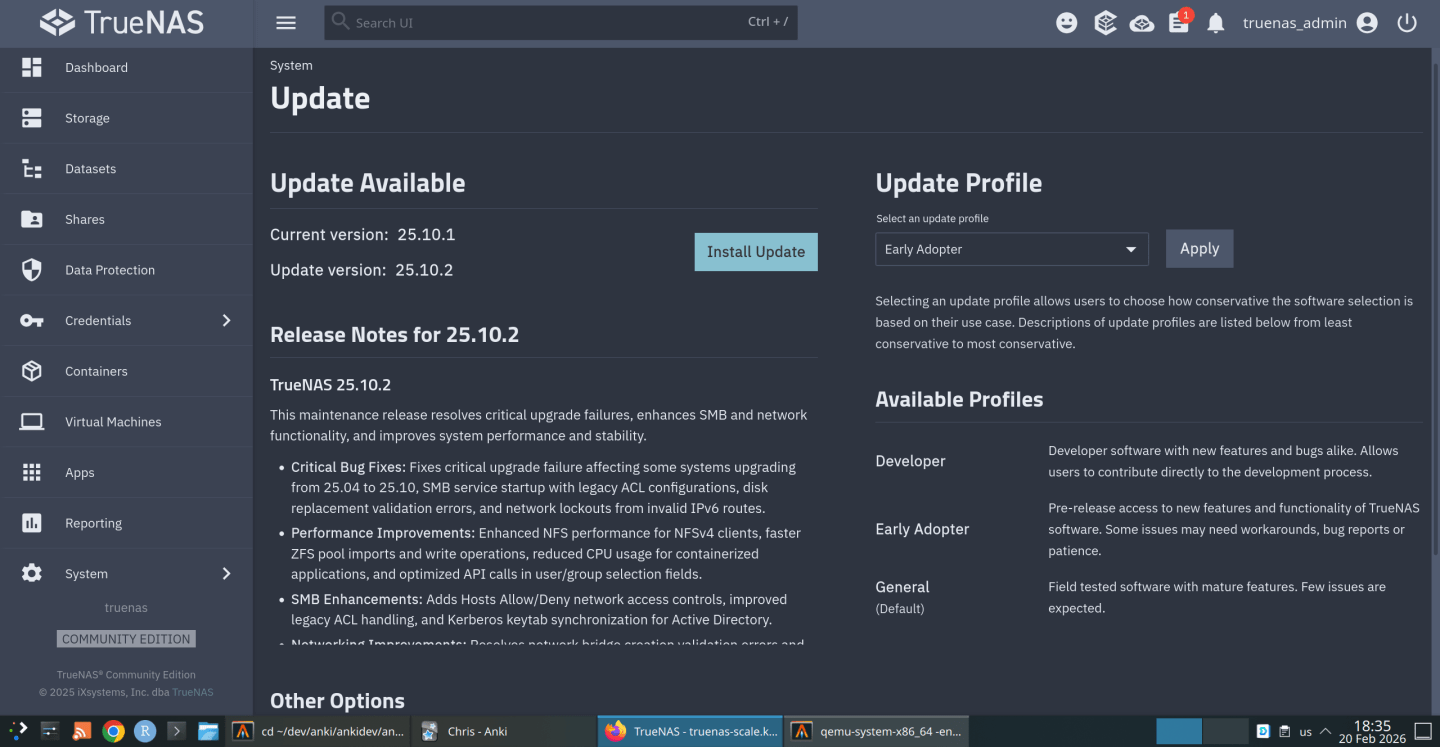Go to the Dashboard page
Image resolution: width=1440 pixels, height=747 pixels.
[x=96, y=68]
